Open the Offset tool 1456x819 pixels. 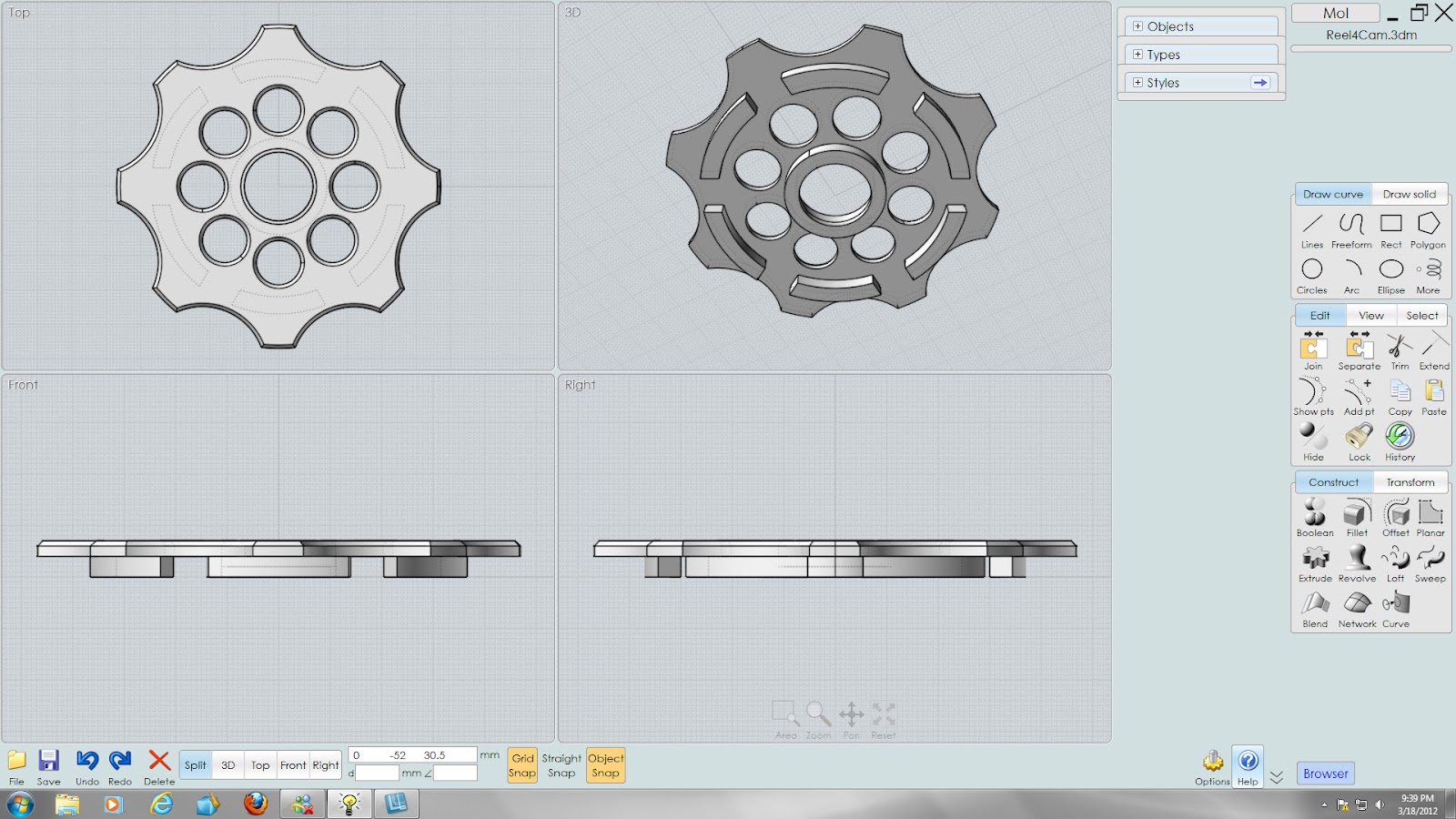pos(1396,518)
